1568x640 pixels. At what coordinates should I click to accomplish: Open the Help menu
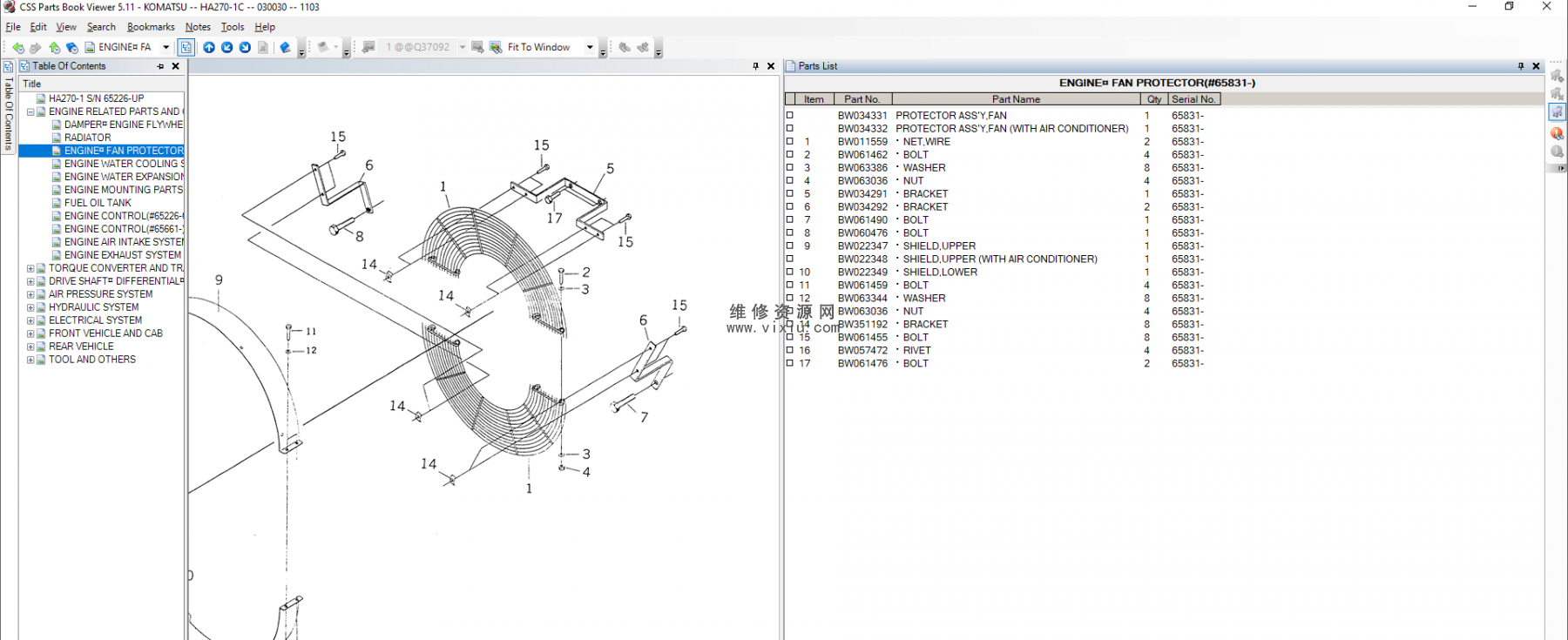click(x=265, y=27)
